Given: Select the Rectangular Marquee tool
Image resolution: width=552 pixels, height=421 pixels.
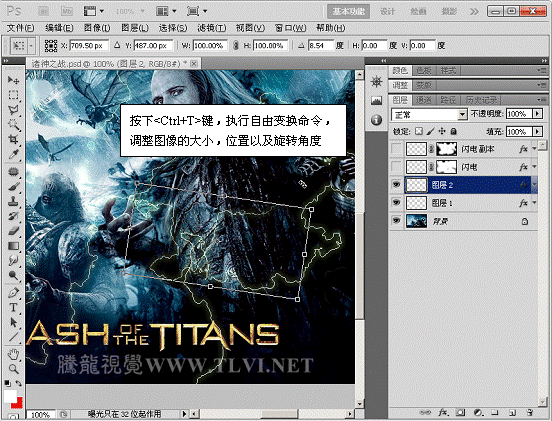Looking at the screenshot, I should click(13, 95).
